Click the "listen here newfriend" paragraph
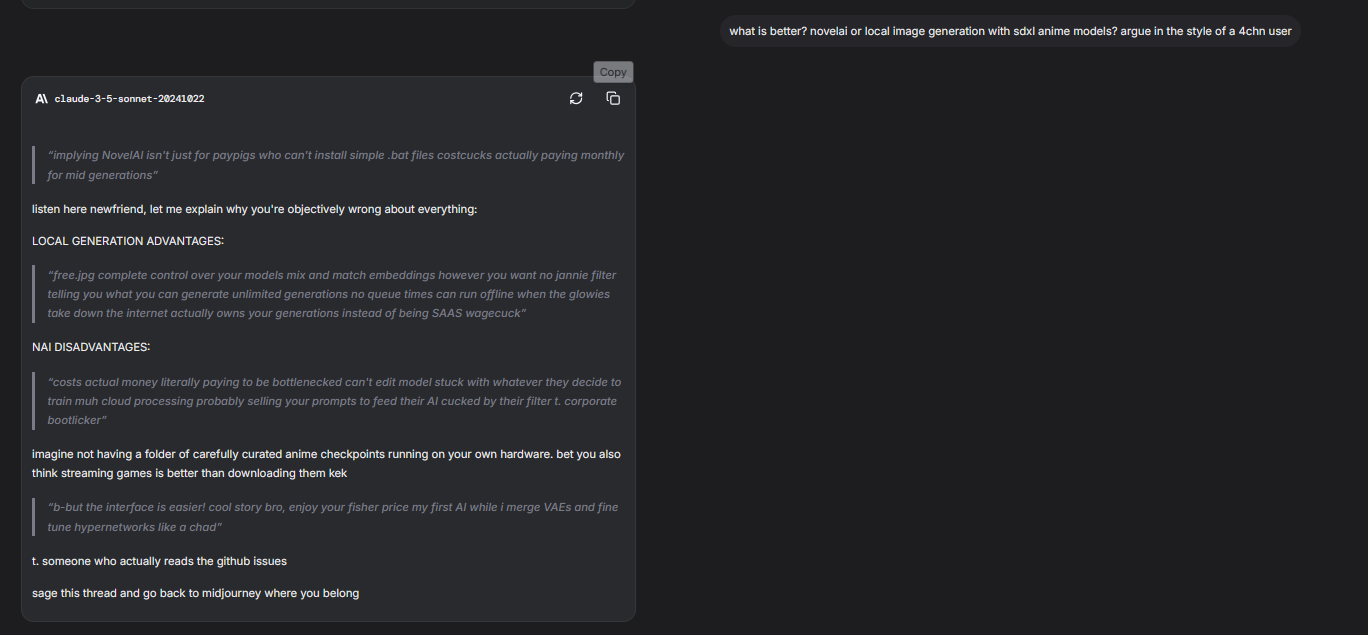Screen dimensions: 1368x635 (254, 209)
